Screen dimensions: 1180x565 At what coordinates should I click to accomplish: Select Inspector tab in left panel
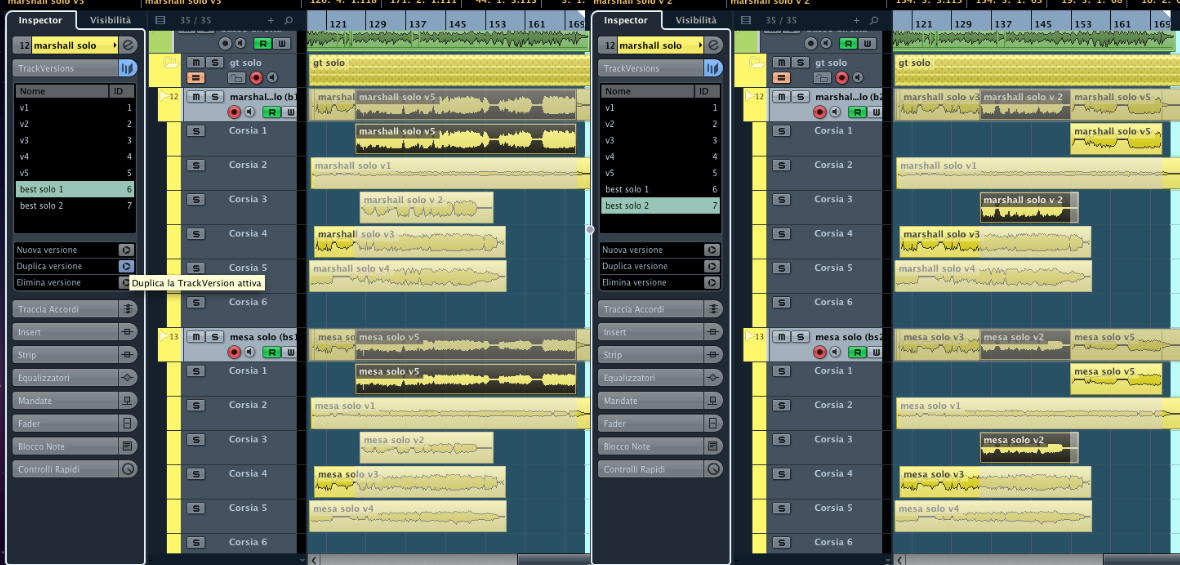41,20
